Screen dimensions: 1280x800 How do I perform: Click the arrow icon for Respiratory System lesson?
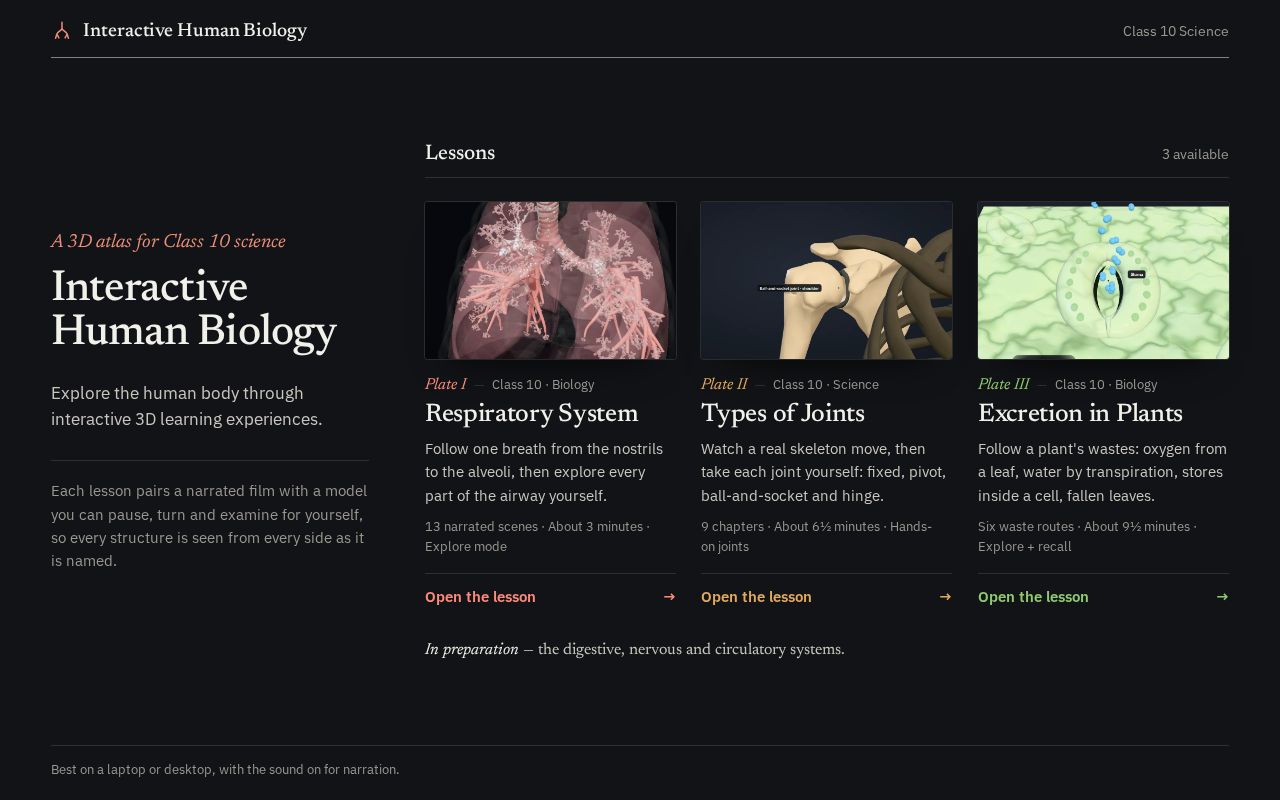pos(669,597)
